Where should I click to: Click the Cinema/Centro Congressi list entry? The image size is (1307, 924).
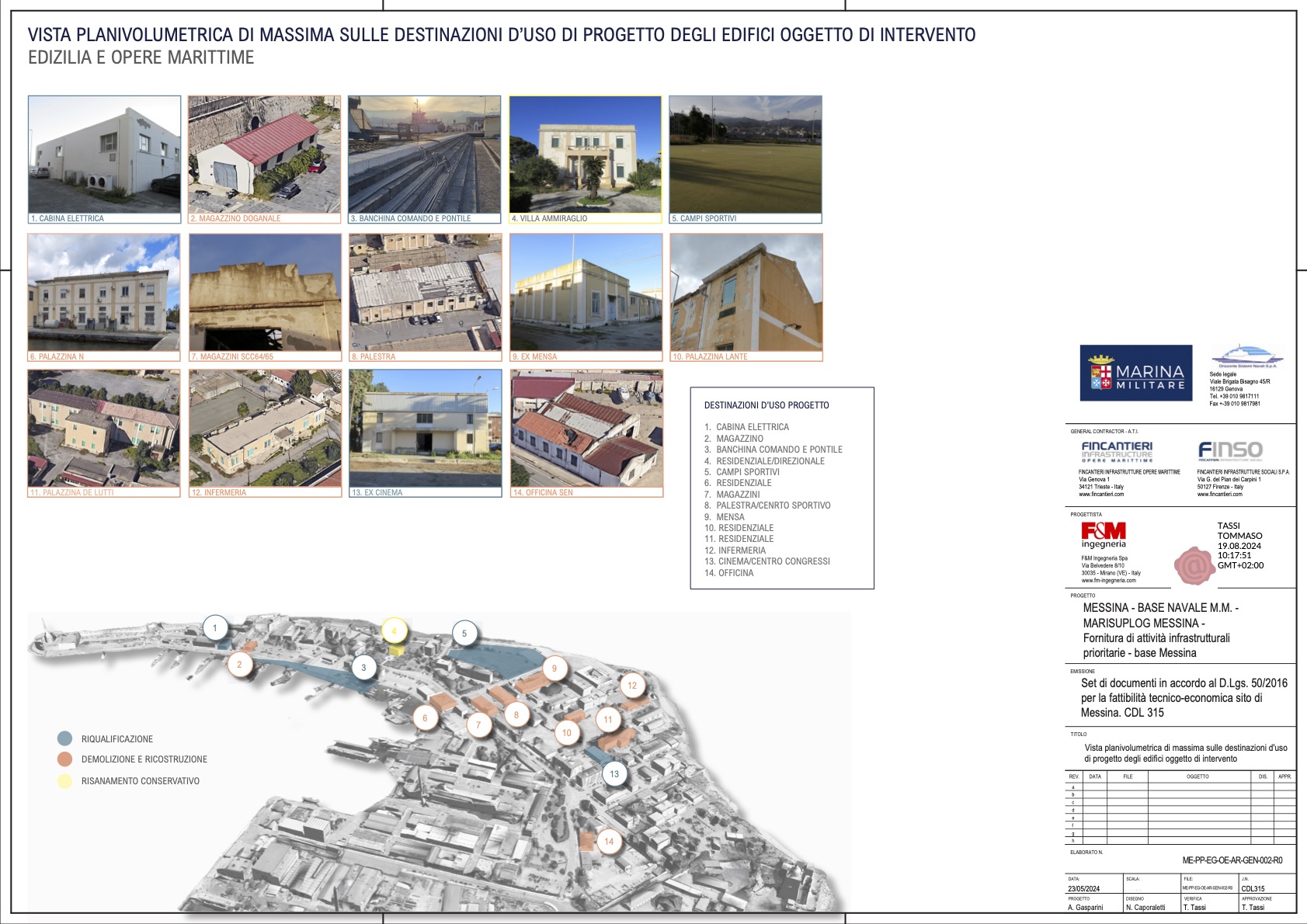pos(773,561)
